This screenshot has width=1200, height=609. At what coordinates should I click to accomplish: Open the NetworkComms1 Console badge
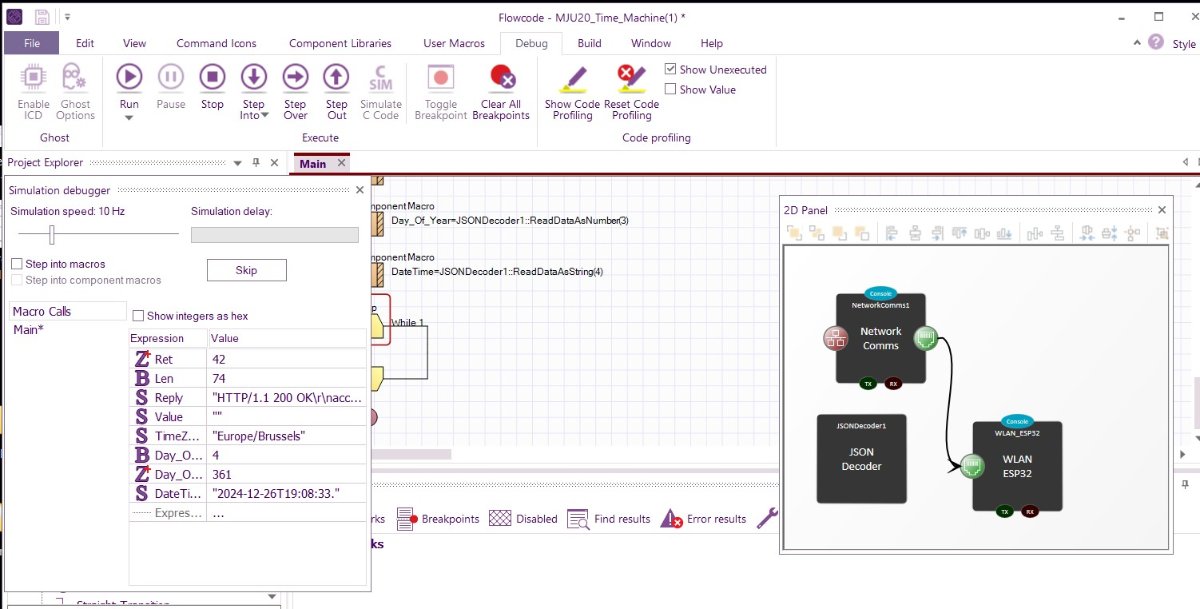click(881, 294)
